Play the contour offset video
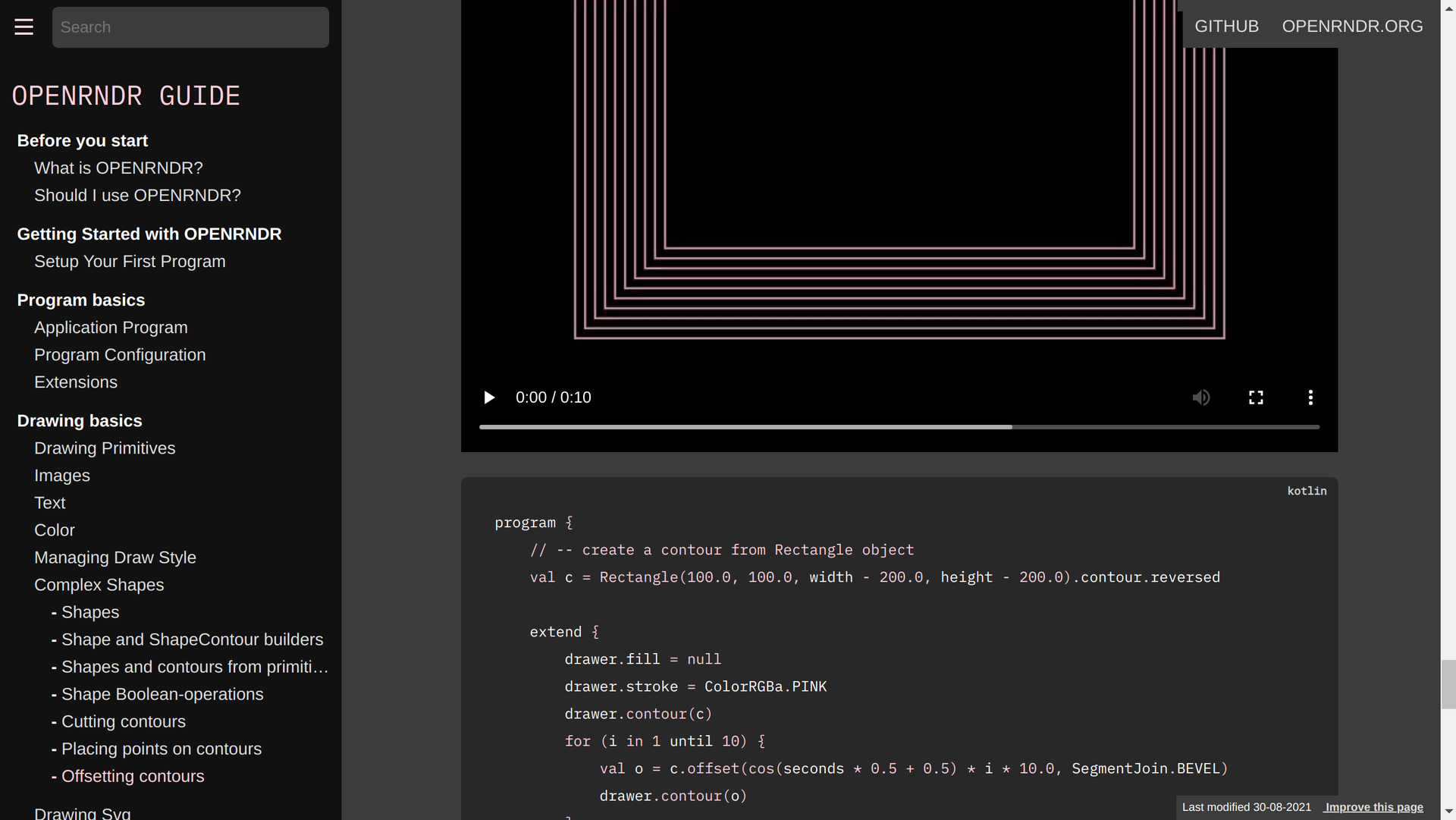1456x820 pixels. (x=489, y=397)
